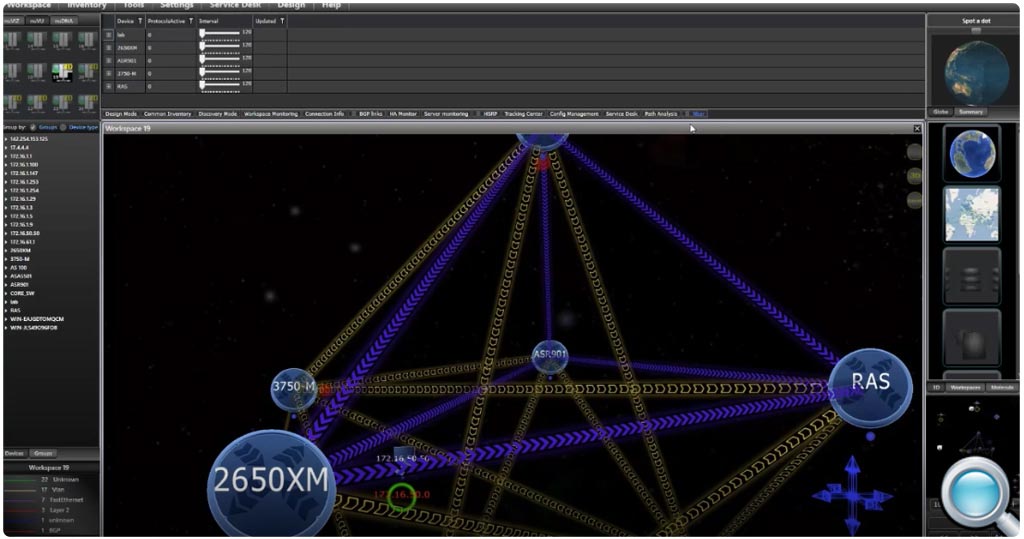This screenshot has width=1024, height=539.
Task: Expand the 3750-M row in device table
Action: click(108, 73)
